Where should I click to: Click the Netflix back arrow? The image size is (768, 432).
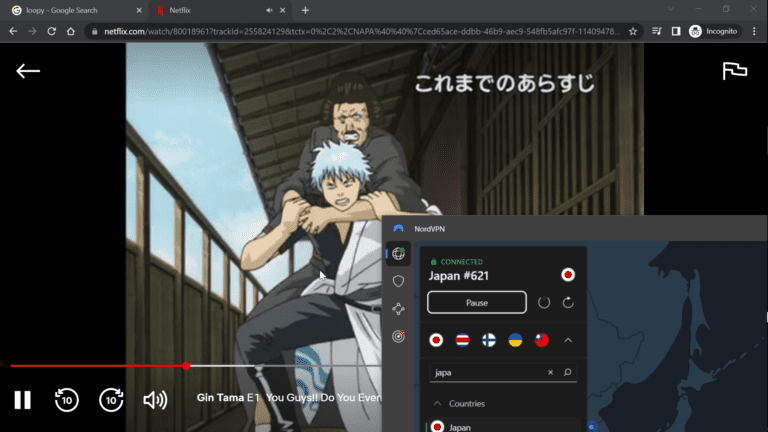[x=28, y=71]
